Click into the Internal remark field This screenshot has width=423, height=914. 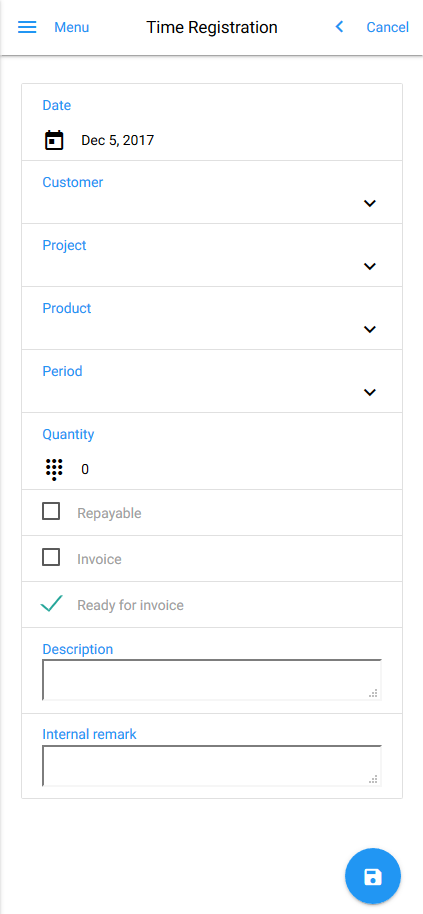212,765
